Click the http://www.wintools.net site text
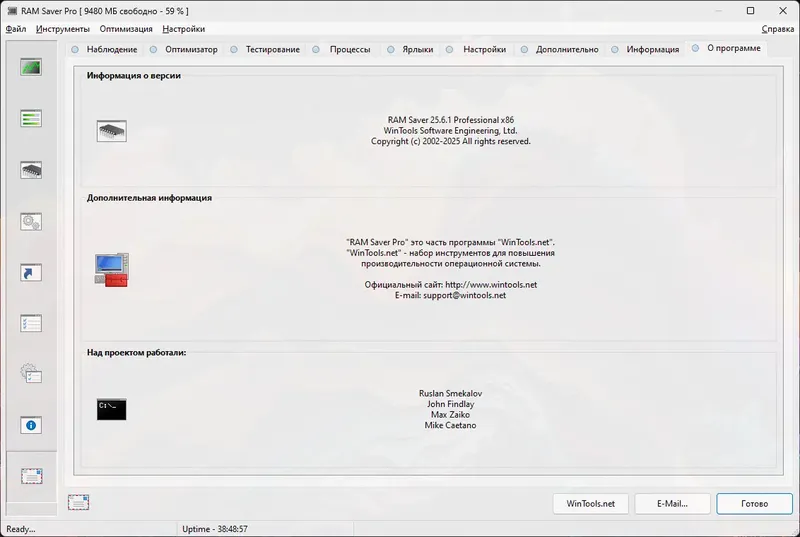 491,285
